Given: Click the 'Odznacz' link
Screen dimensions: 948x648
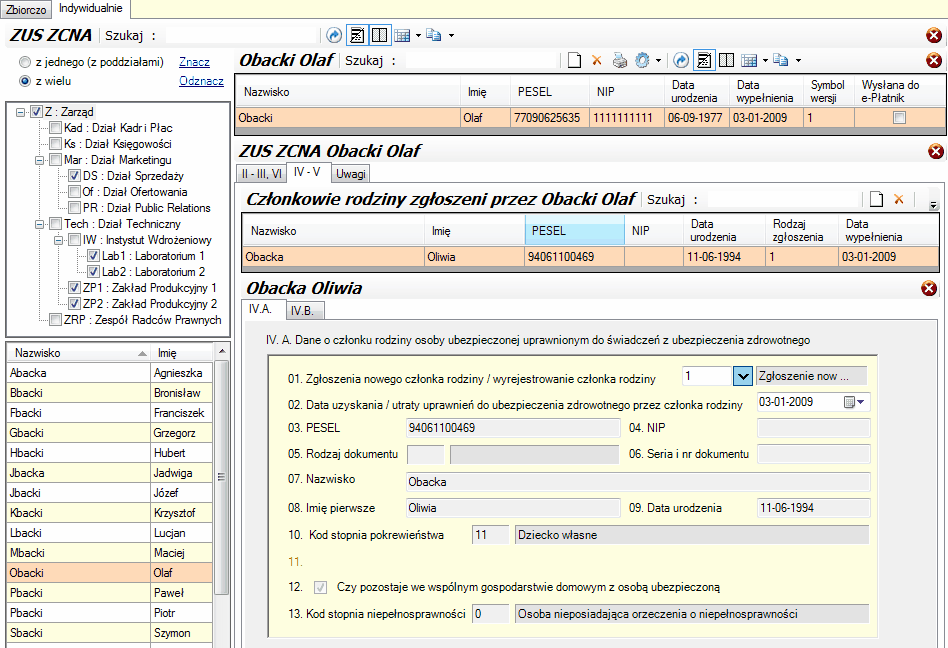Looking at the screenshot, I should (201, 81).
